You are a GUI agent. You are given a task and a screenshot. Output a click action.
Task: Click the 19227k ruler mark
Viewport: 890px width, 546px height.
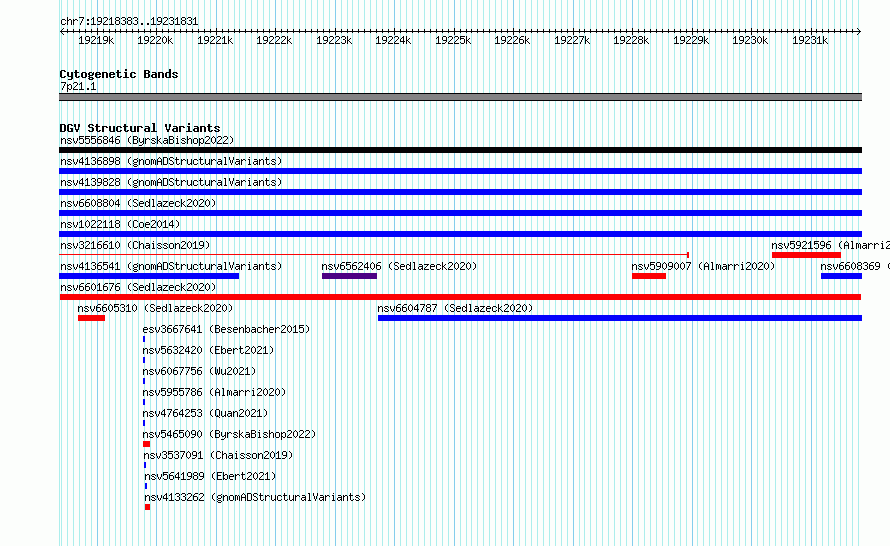pyautogui.click(x=572, y=40)
